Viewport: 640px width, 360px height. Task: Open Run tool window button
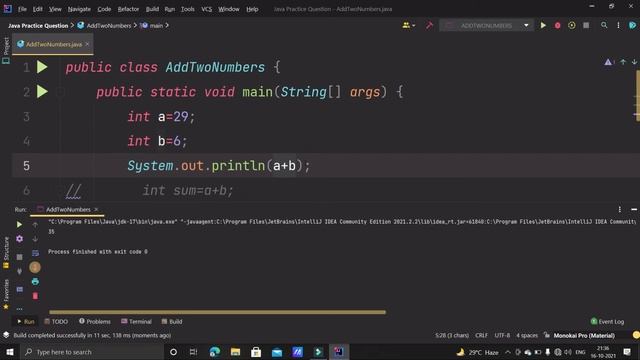coord(26,322)
